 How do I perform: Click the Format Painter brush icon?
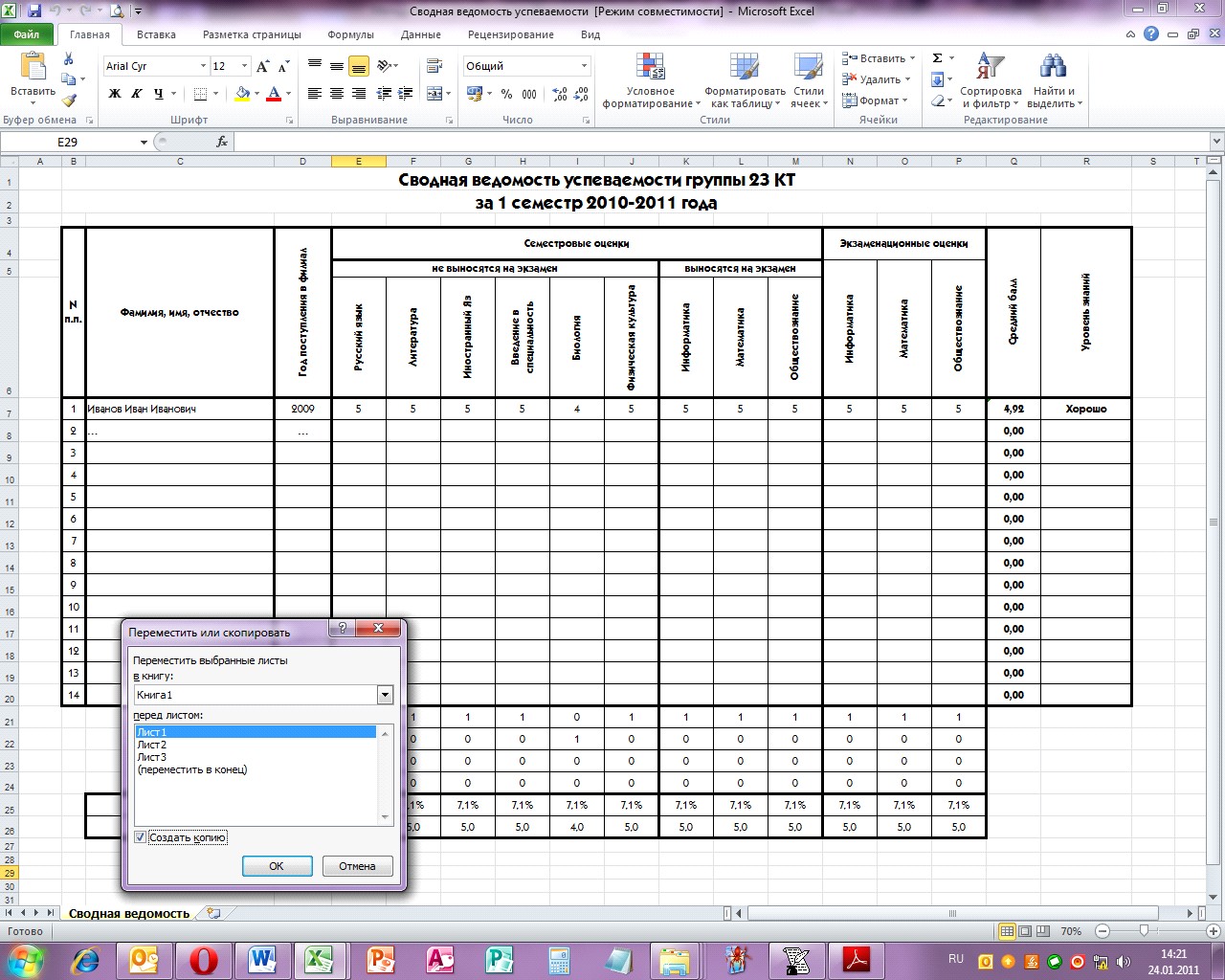pyautogui.click(x=69, y=100)
